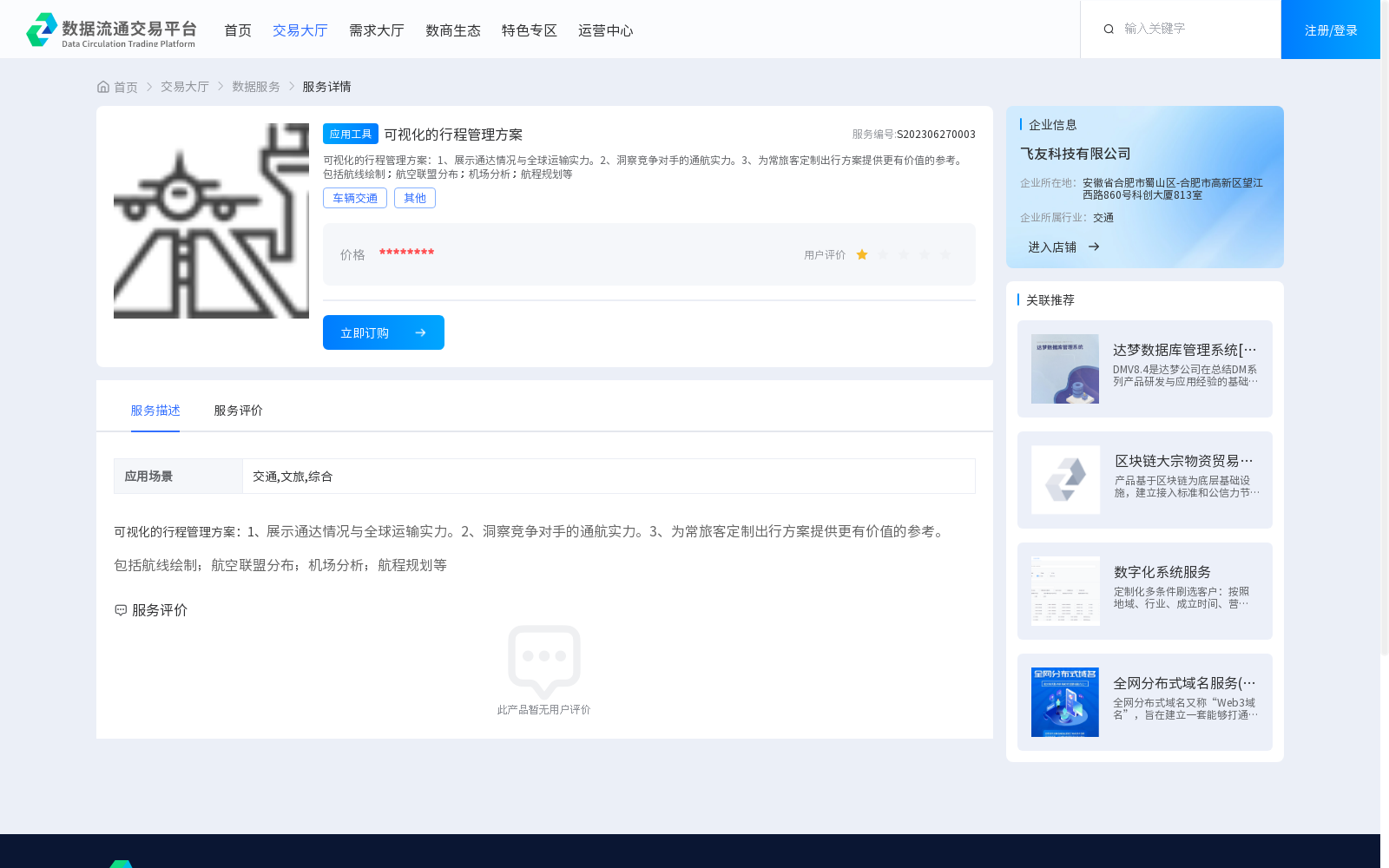Open 达梦数据库管理系统 thumbnail
This screenshot has width=1389, height=868.
(1065, 369)
